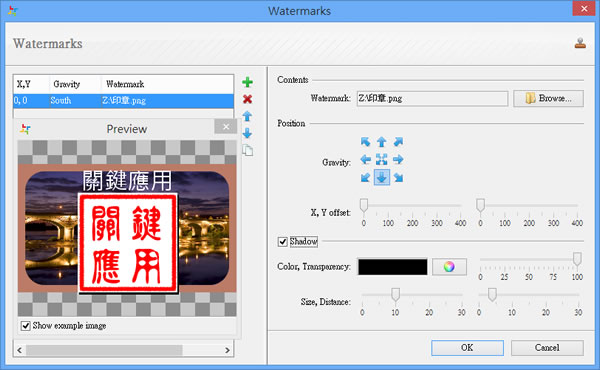This screenshot has height=370, width=600.
Task: Click the Y offset slider handle
Action: point(481,205)
